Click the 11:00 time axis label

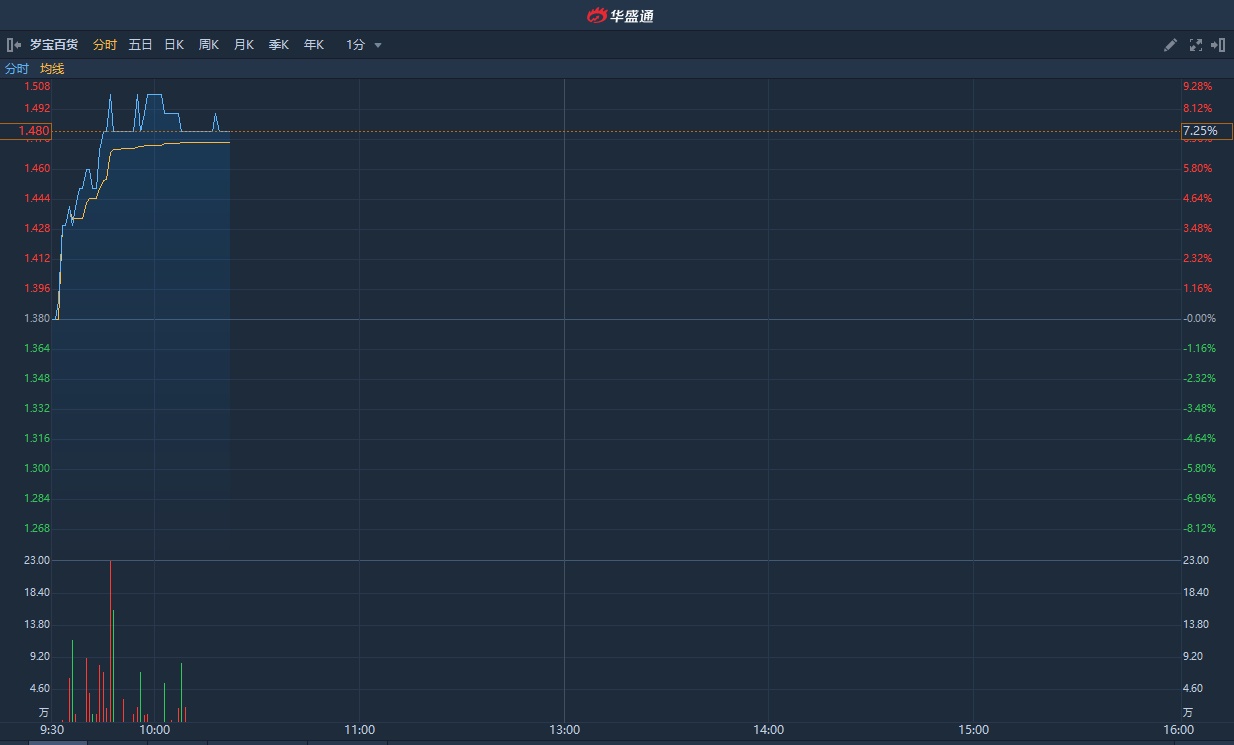359,730
